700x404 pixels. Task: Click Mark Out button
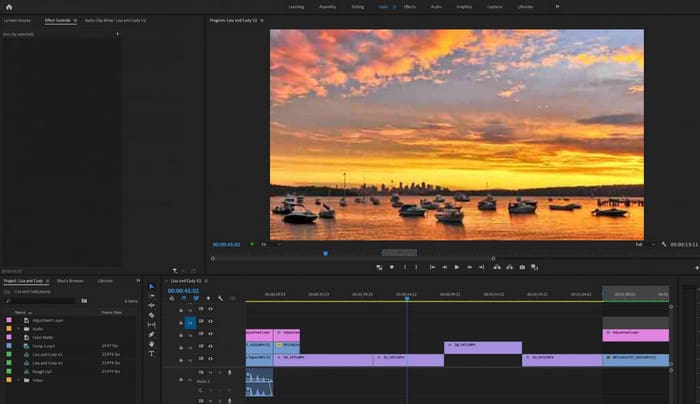(416, 267)
